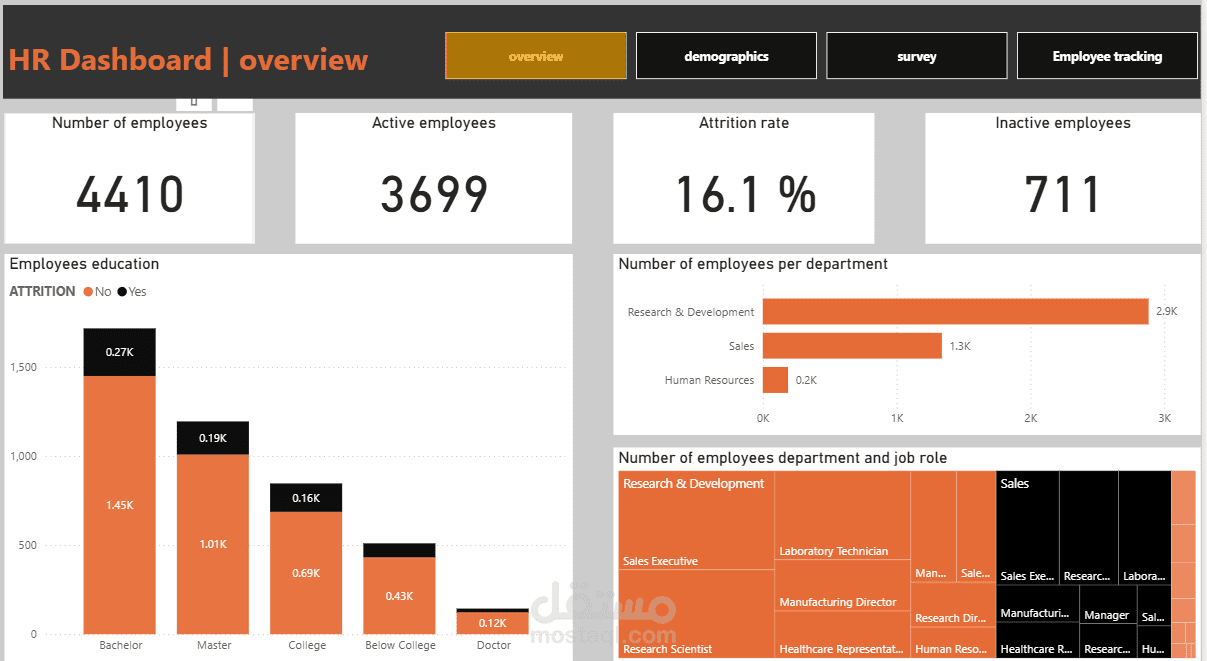Click the small filter icon above the KPI cards
The height and width of the screenshot is (661, 1207).
[x=195, y=100]
